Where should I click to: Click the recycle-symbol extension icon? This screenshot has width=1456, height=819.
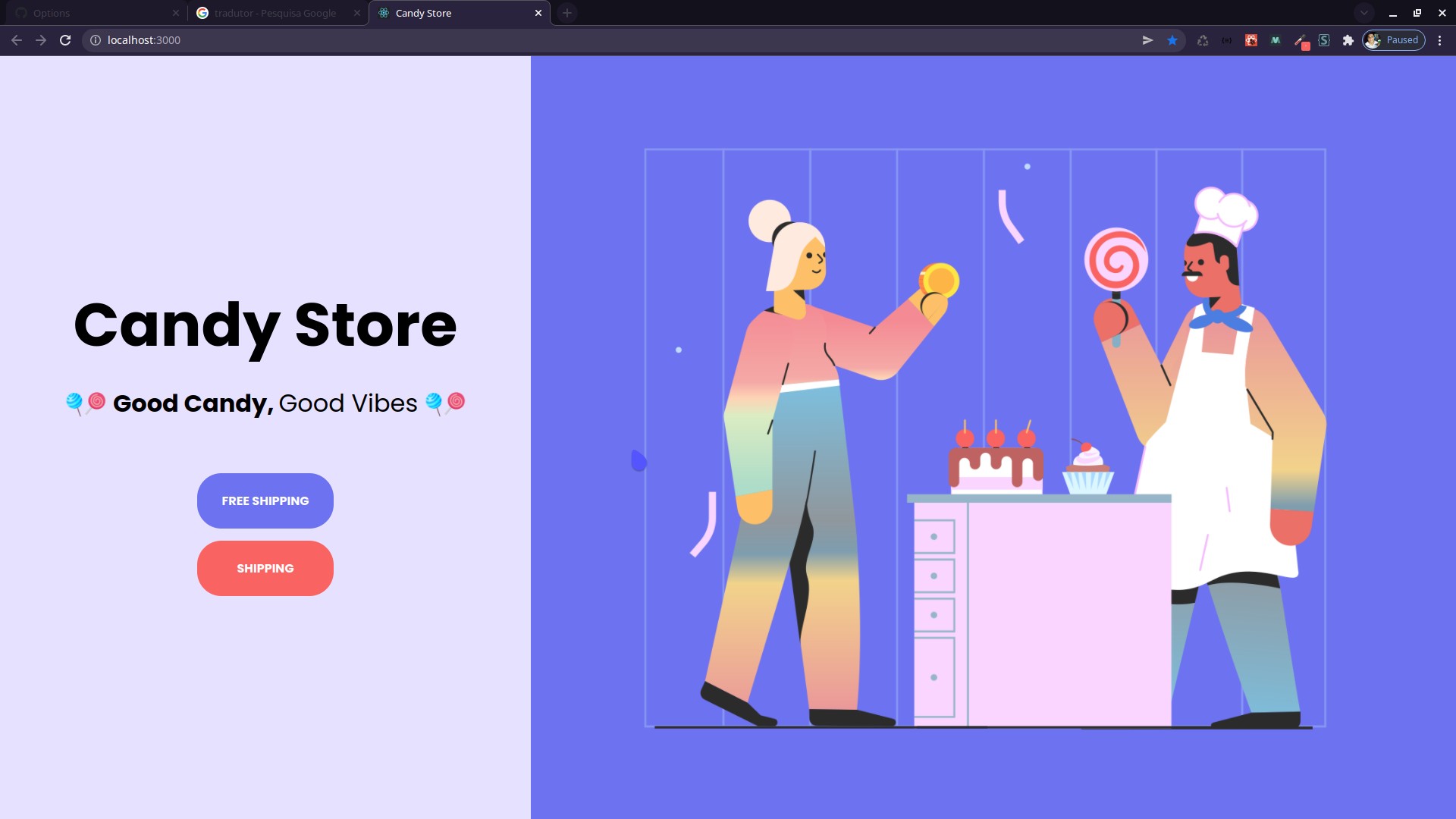pyautogui.click(x=1203, y=40)
